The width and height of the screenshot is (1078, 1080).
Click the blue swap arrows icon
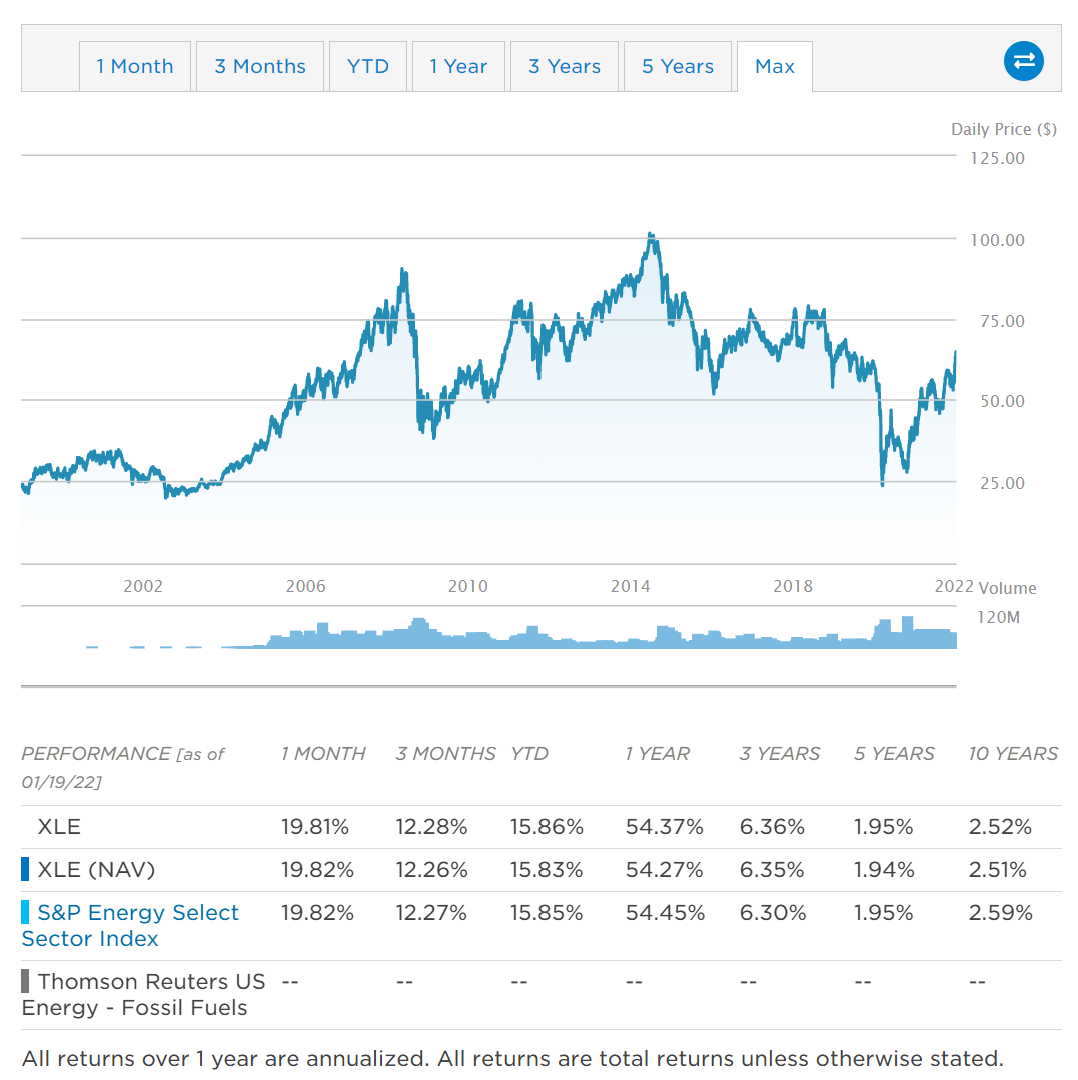[x=1024, y=61]
